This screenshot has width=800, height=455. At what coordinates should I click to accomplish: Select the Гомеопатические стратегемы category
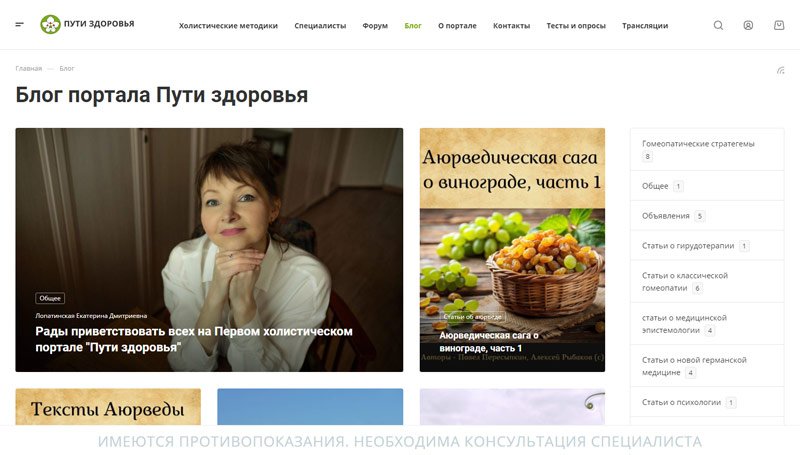707,149
